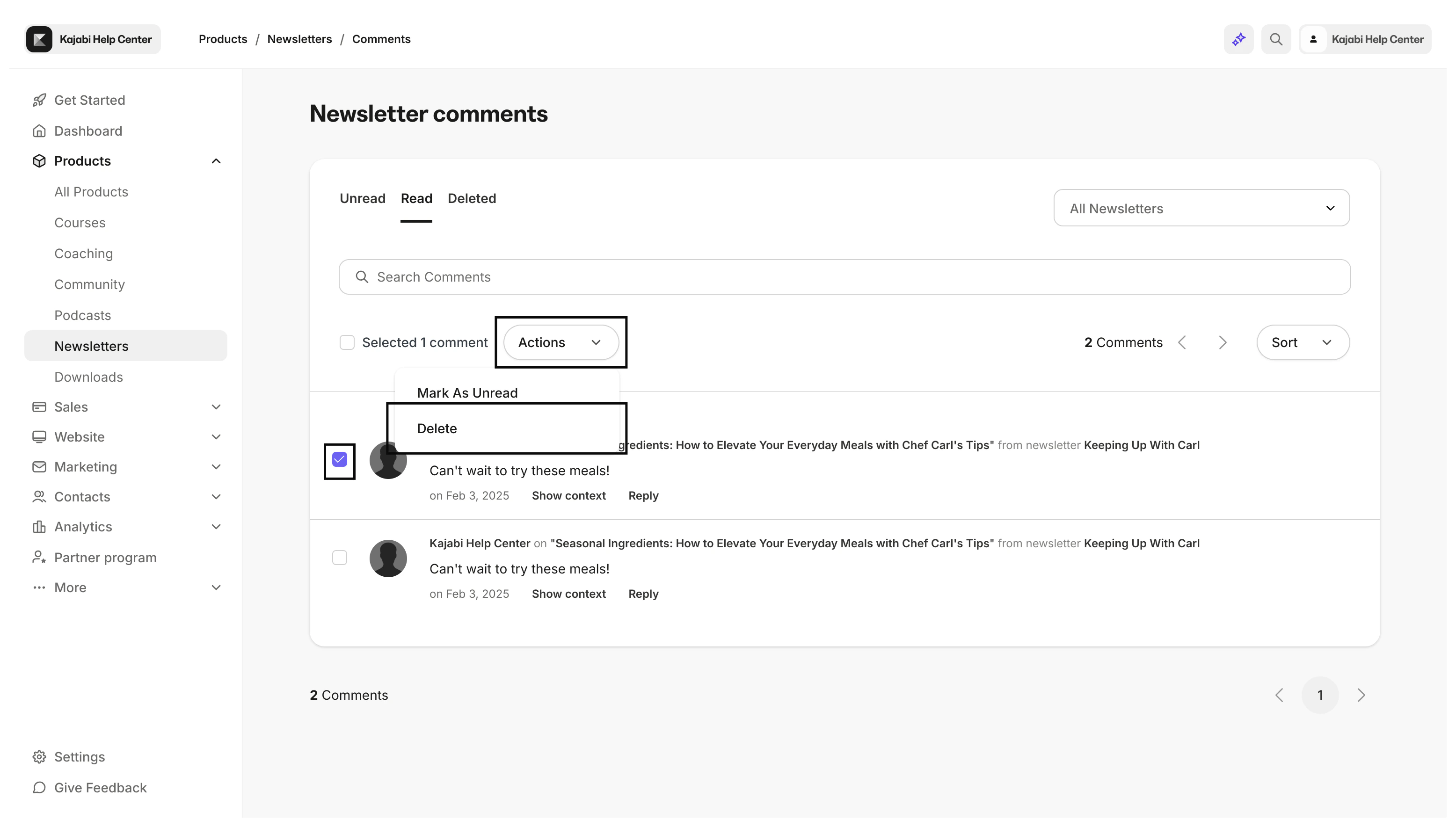1456x827 pixels.
Task: Collapse the Products sidebar section
Action: [x=216, y=161]
